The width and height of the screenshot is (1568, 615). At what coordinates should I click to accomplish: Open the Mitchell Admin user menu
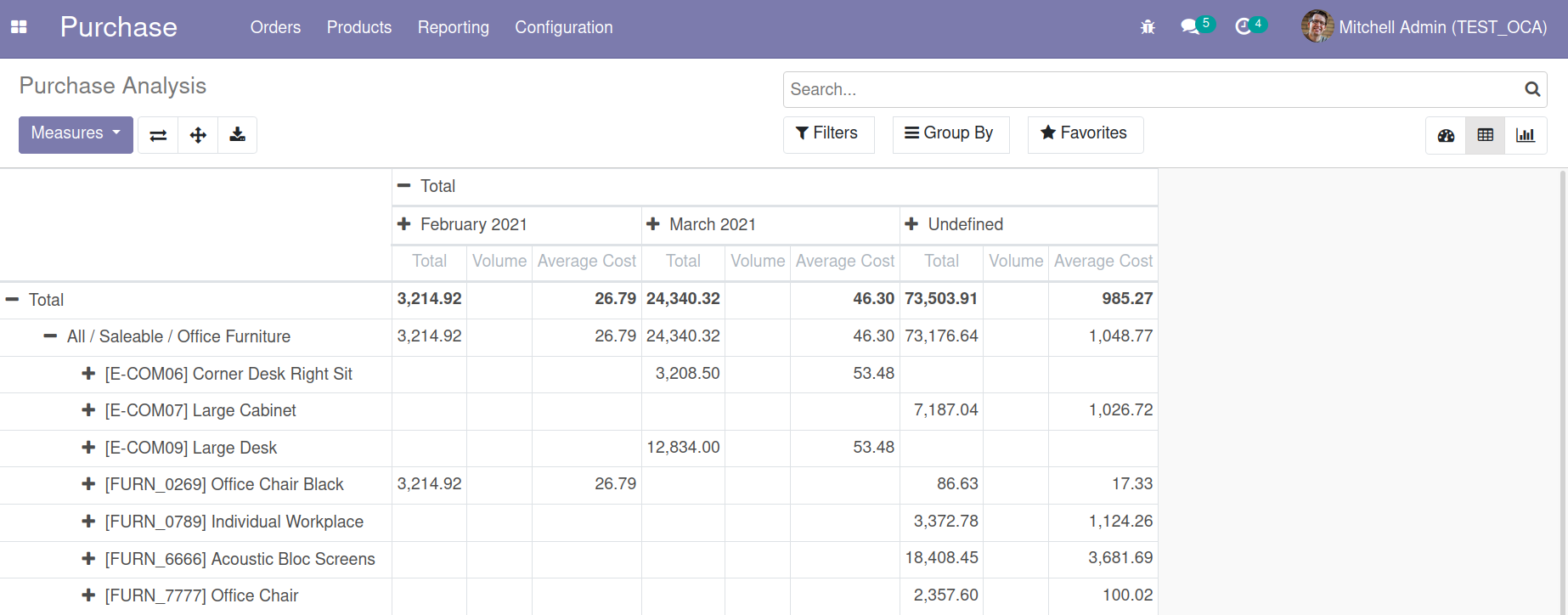tap(1424, 27)
